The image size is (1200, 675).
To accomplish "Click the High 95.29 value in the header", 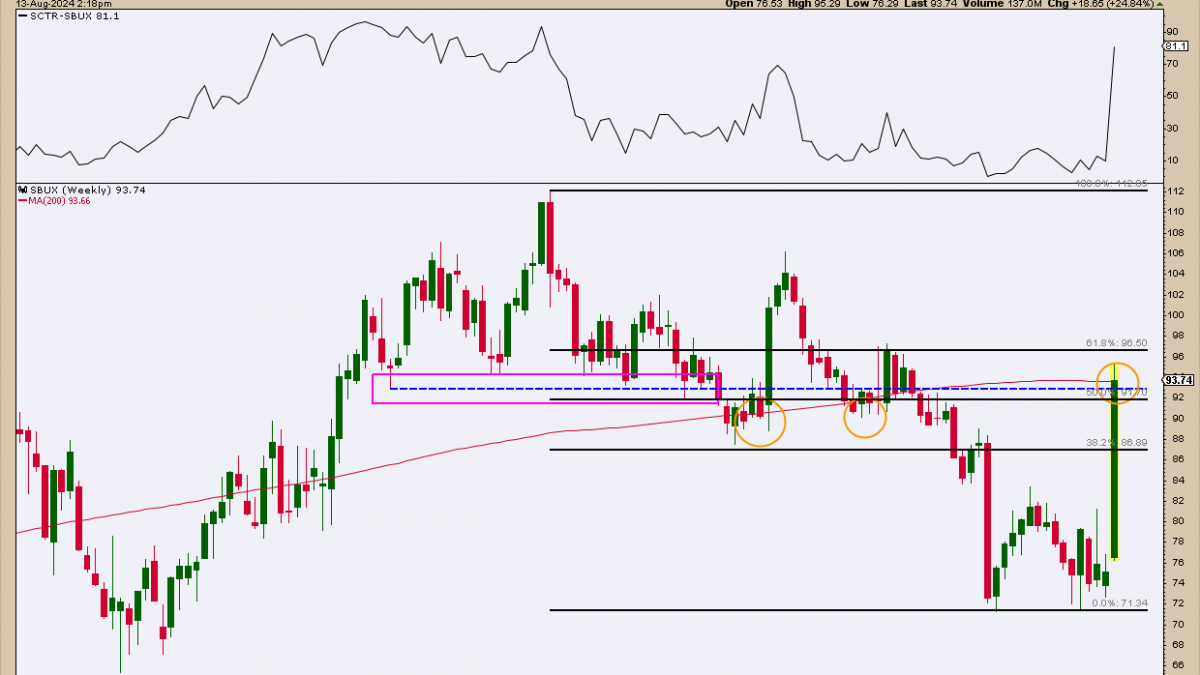I will (x=816, y=4).
